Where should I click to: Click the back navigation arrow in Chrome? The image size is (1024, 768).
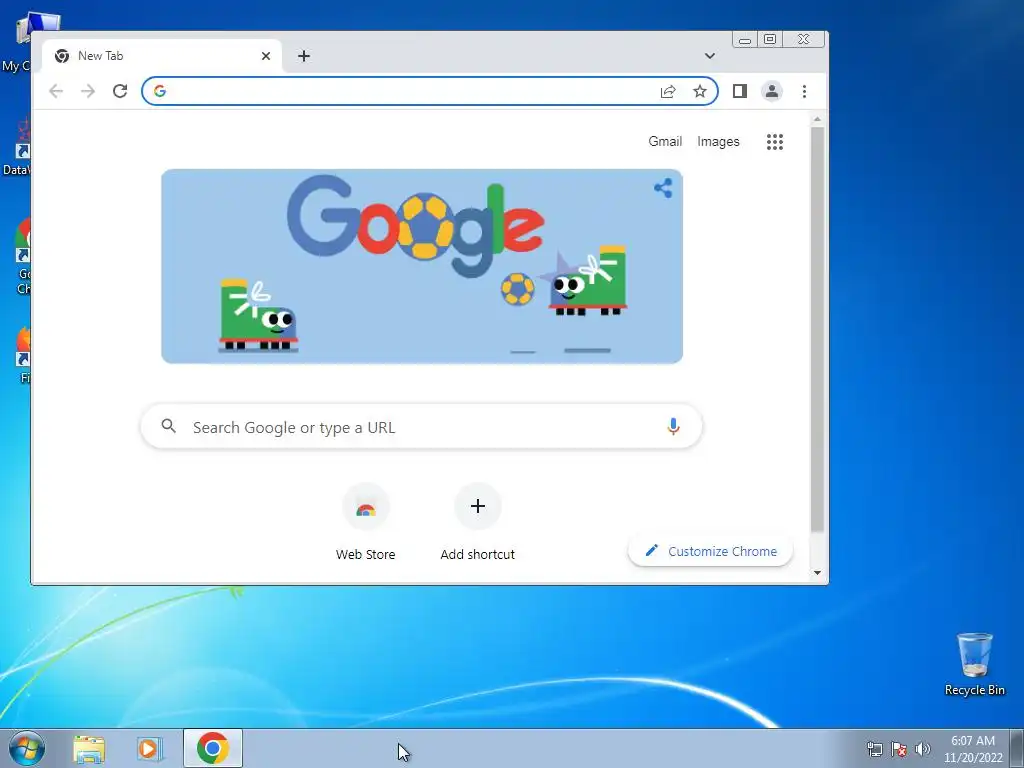coord(56,91)
